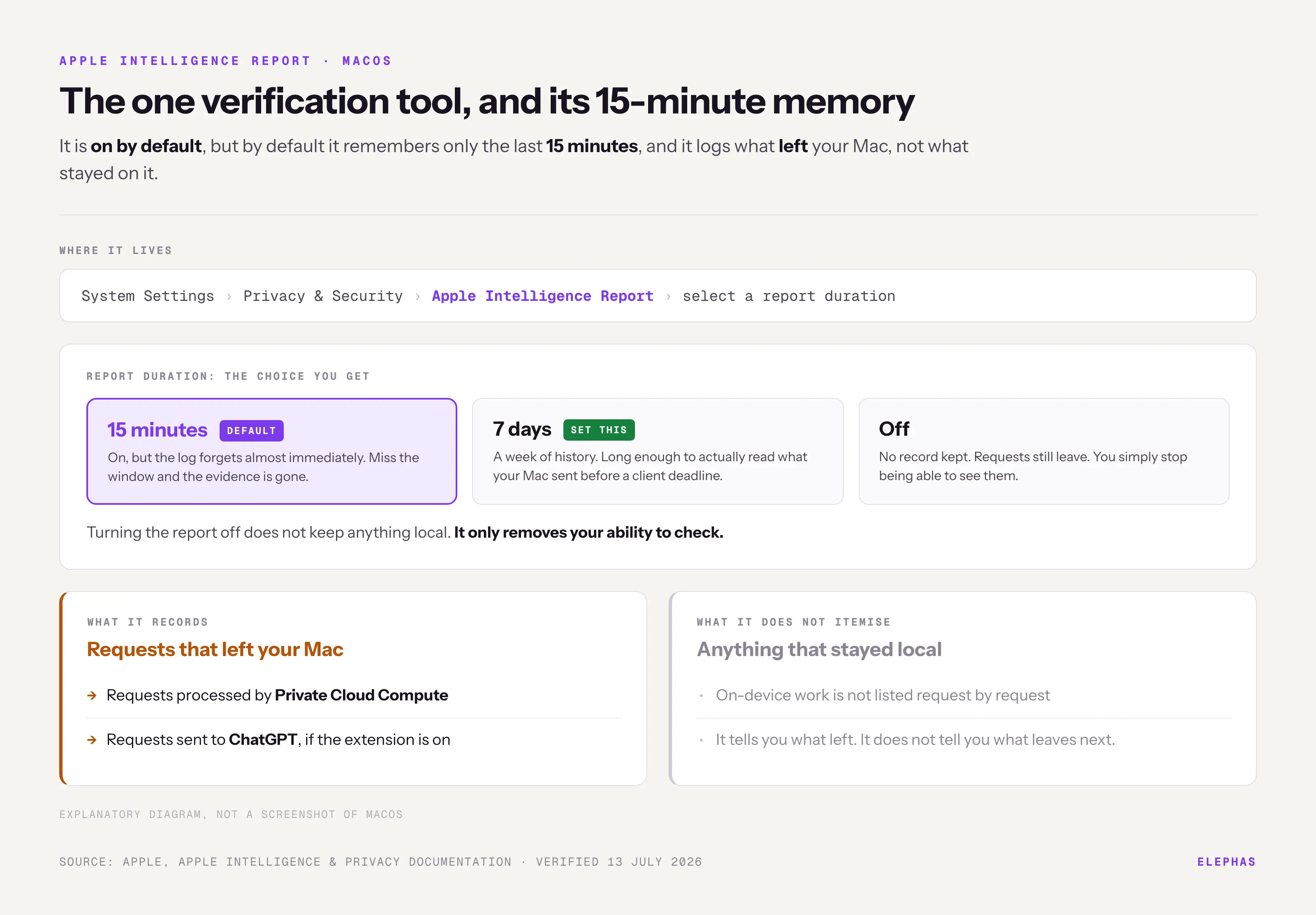Click the green SET THIS badge
The width and height of the screenshot is (1316, 915).
598,430
